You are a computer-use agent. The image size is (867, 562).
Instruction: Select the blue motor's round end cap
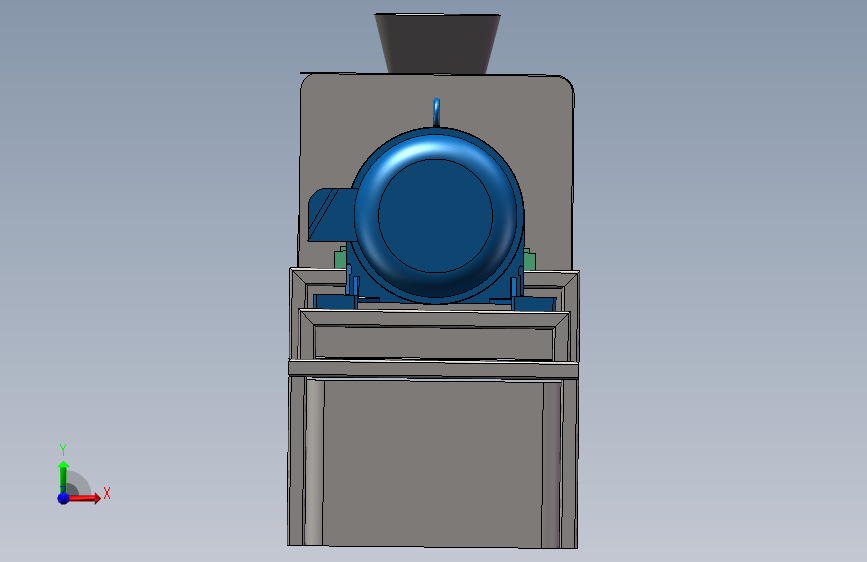coord(436,216)
